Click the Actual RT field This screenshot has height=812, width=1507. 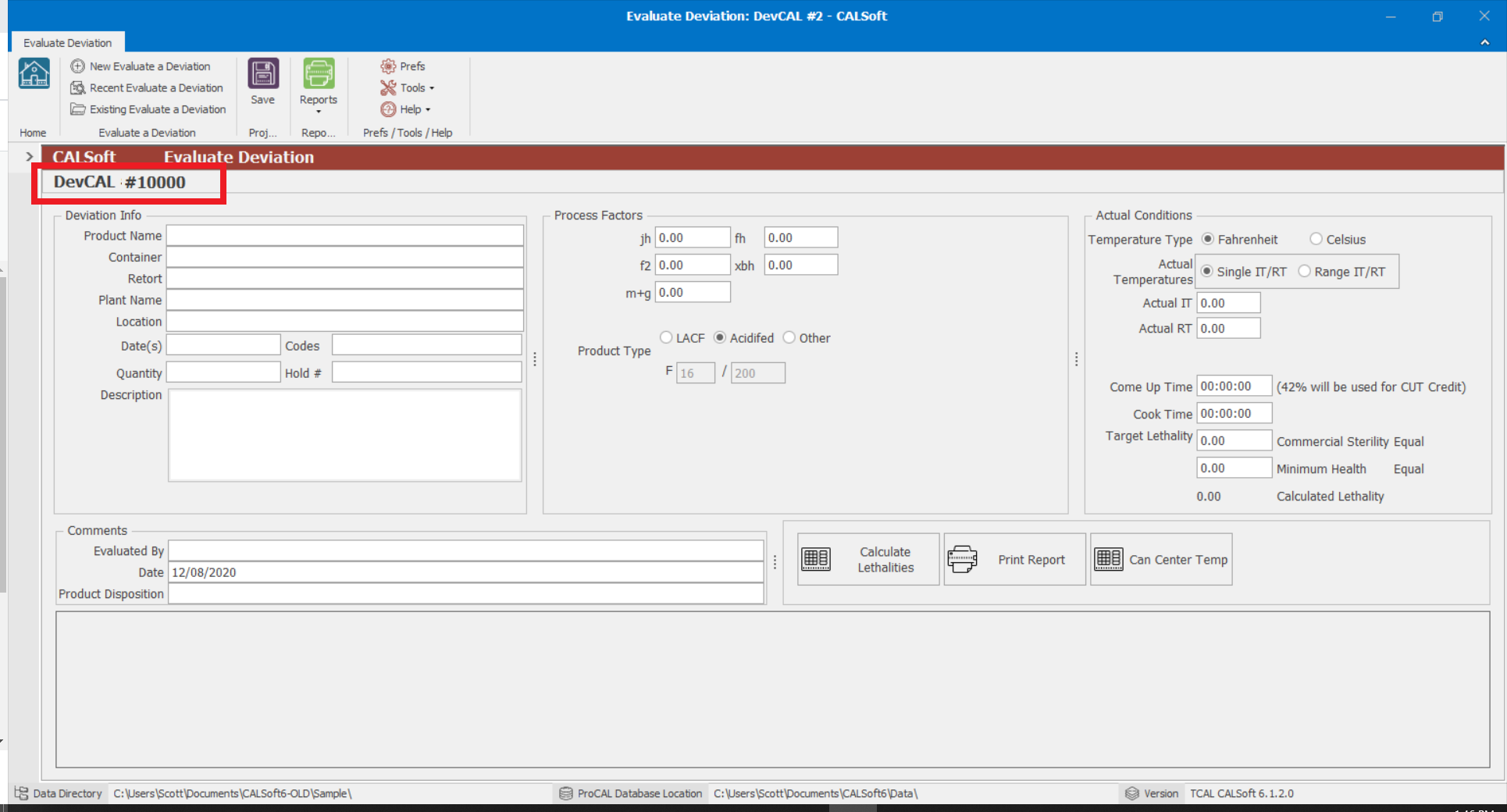pos(1228,328)
